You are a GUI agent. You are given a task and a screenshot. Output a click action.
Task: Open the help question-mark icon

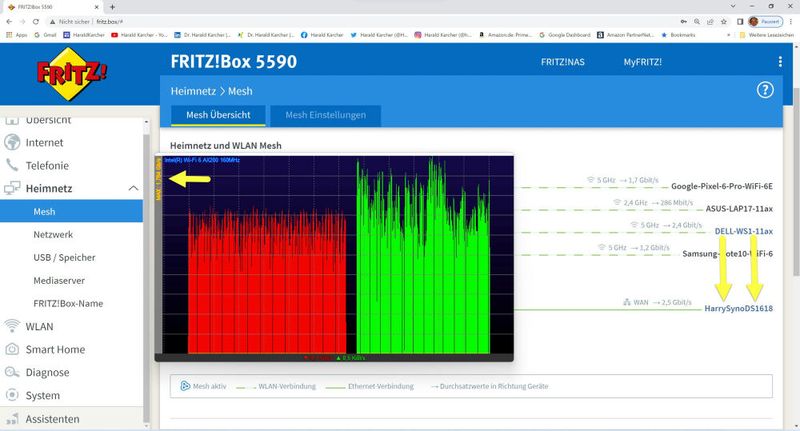coord(764,90)
